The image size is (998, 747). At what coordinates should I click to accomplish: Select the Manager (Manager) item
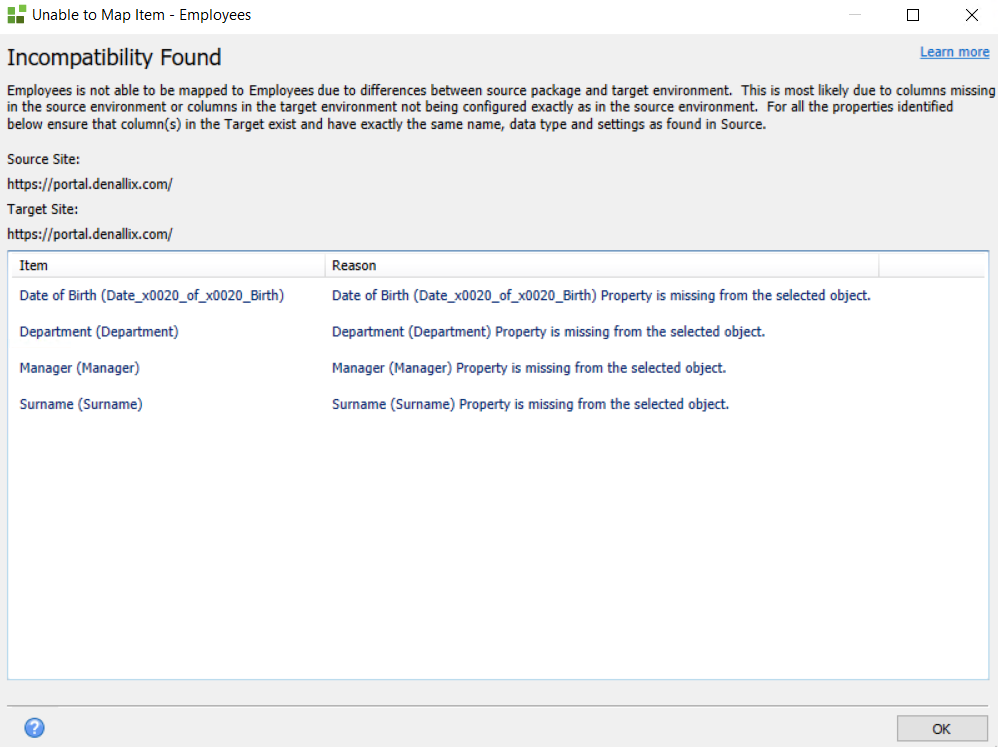click(79, 368)
